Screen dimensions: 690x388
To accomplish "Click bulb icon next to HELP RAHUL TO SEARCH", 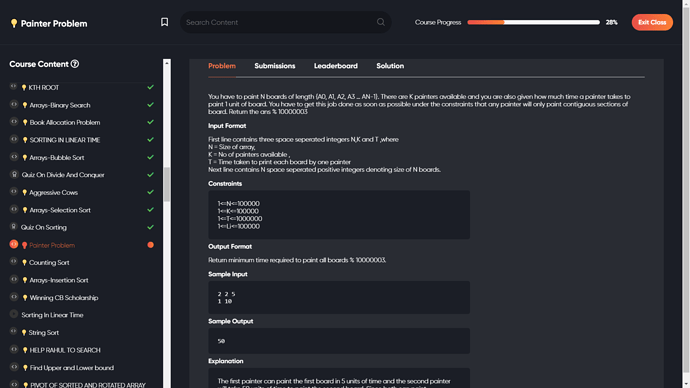I will [25, 350].
